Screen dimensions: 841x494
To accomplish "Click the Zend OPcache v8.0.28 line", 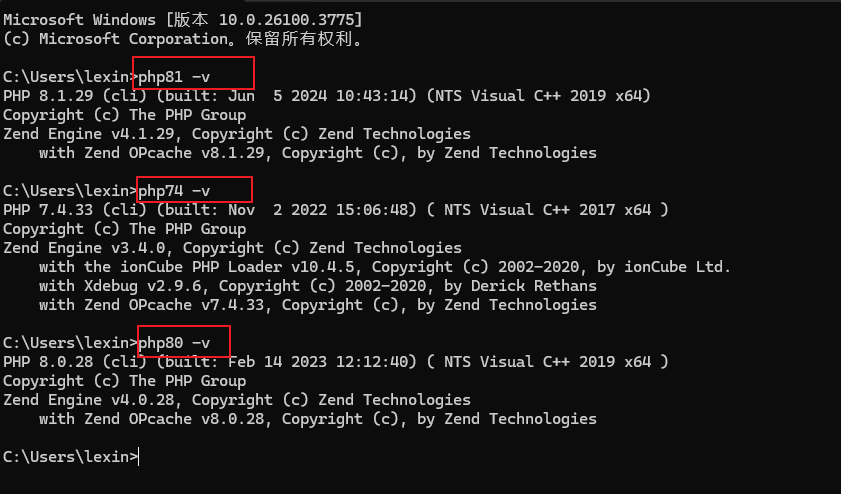I will (x=318, y=419).
